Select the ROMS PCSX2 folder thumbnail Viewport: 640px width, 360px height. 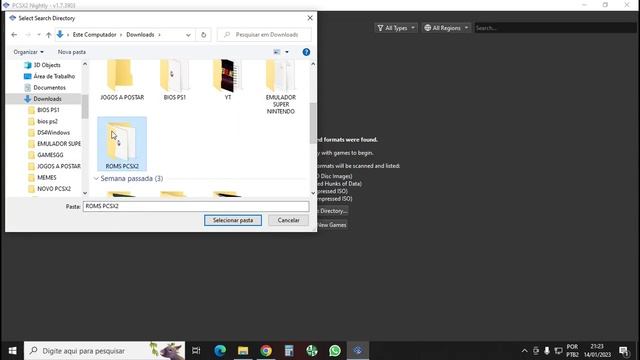122,143
